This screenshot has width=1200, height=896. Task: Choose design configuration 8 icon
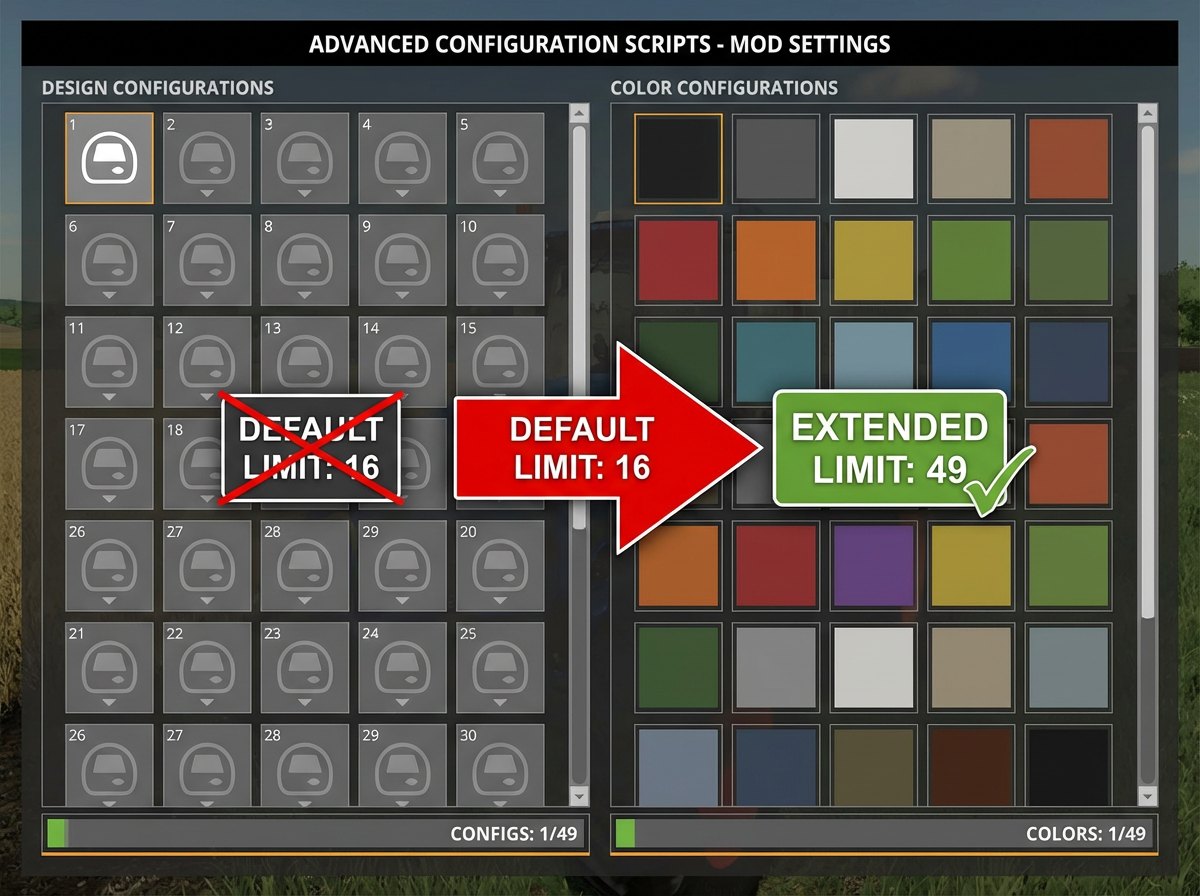pyautogui.click(x=305, y=260)
